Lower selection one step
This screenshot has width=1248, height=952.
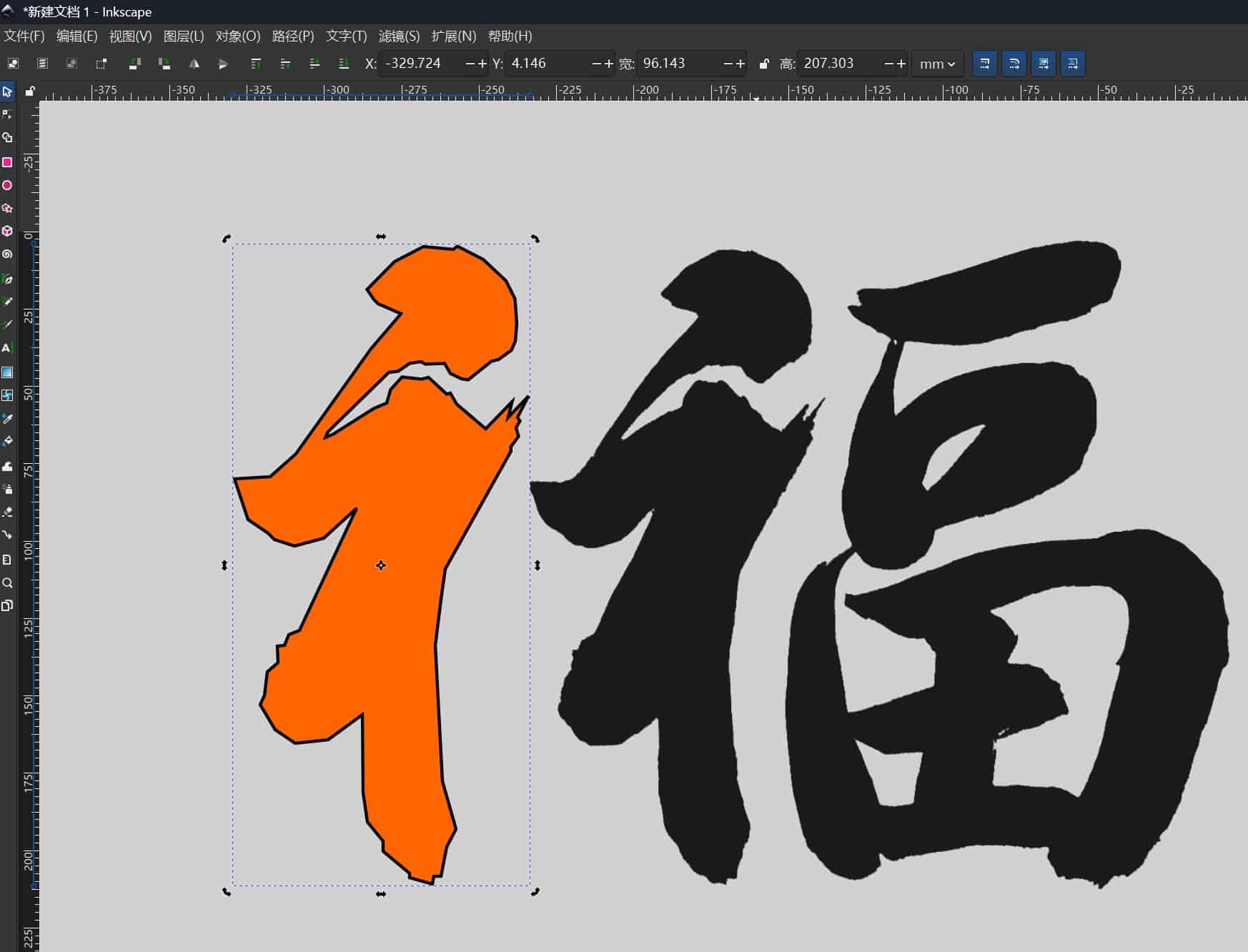click(x=315, y=64)
